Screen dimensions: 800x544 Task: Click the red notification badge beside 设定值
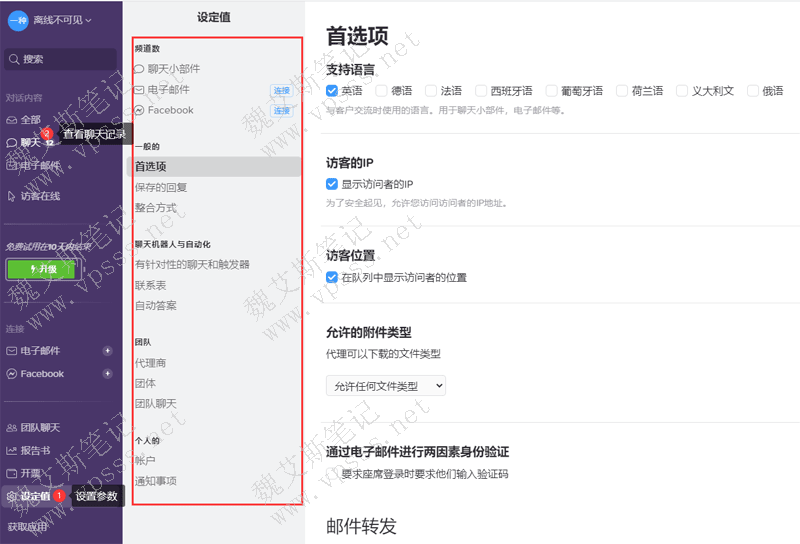pos(59,495)
